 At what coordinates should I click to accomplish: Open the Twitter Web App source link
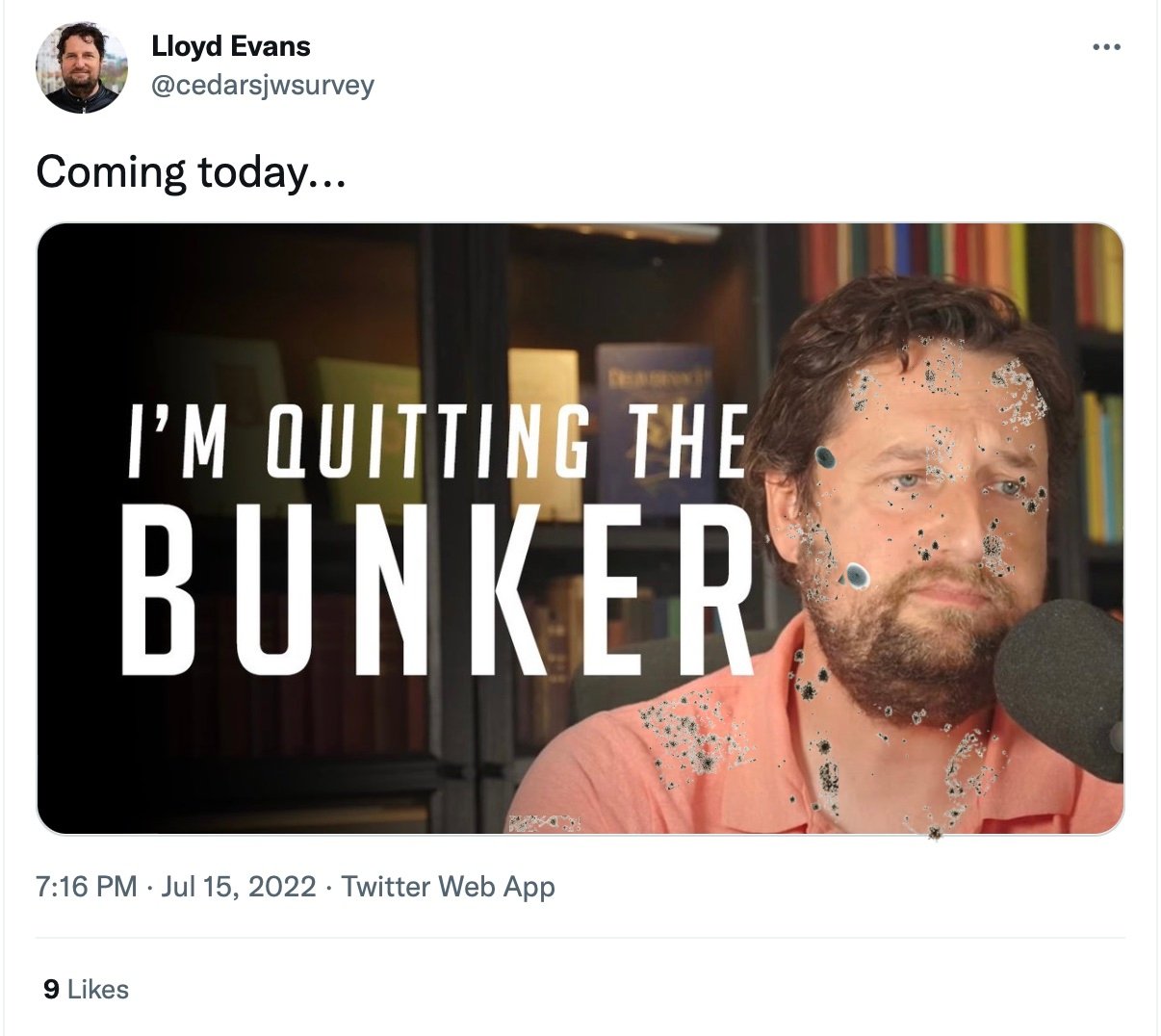pos(448,886)
